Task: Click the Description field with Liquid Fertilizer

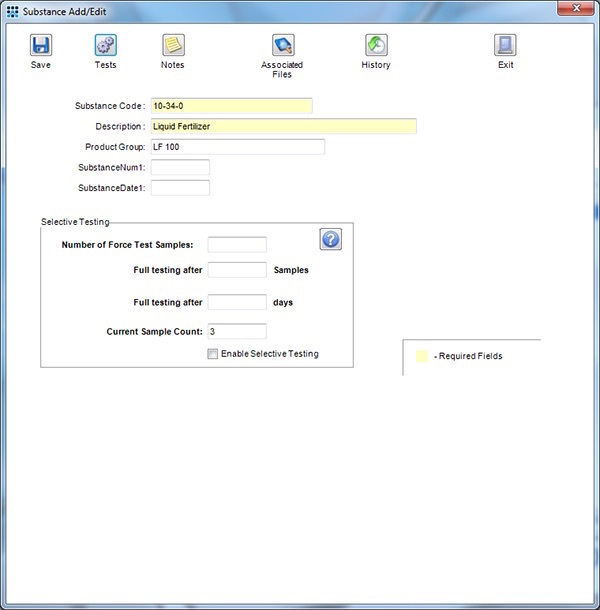Action: 283,127
